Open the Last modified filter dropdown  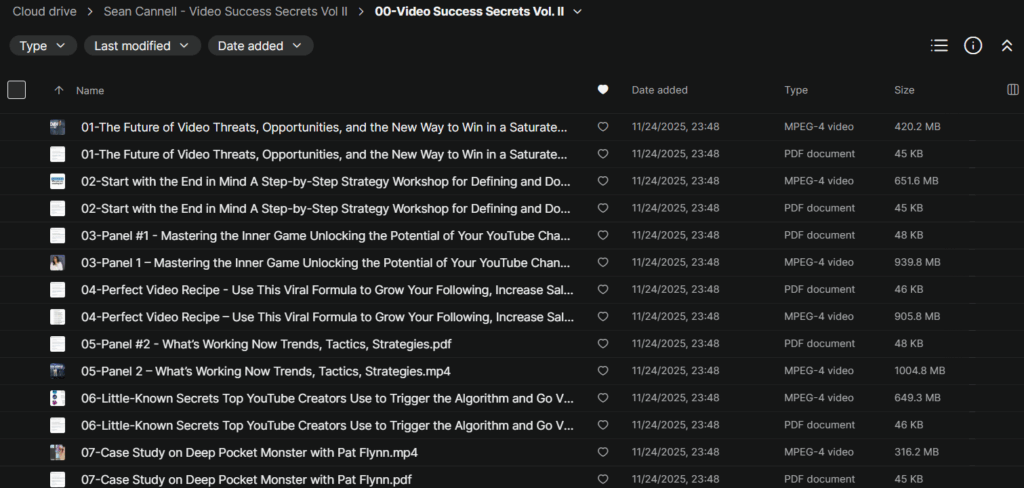[142, 46]
